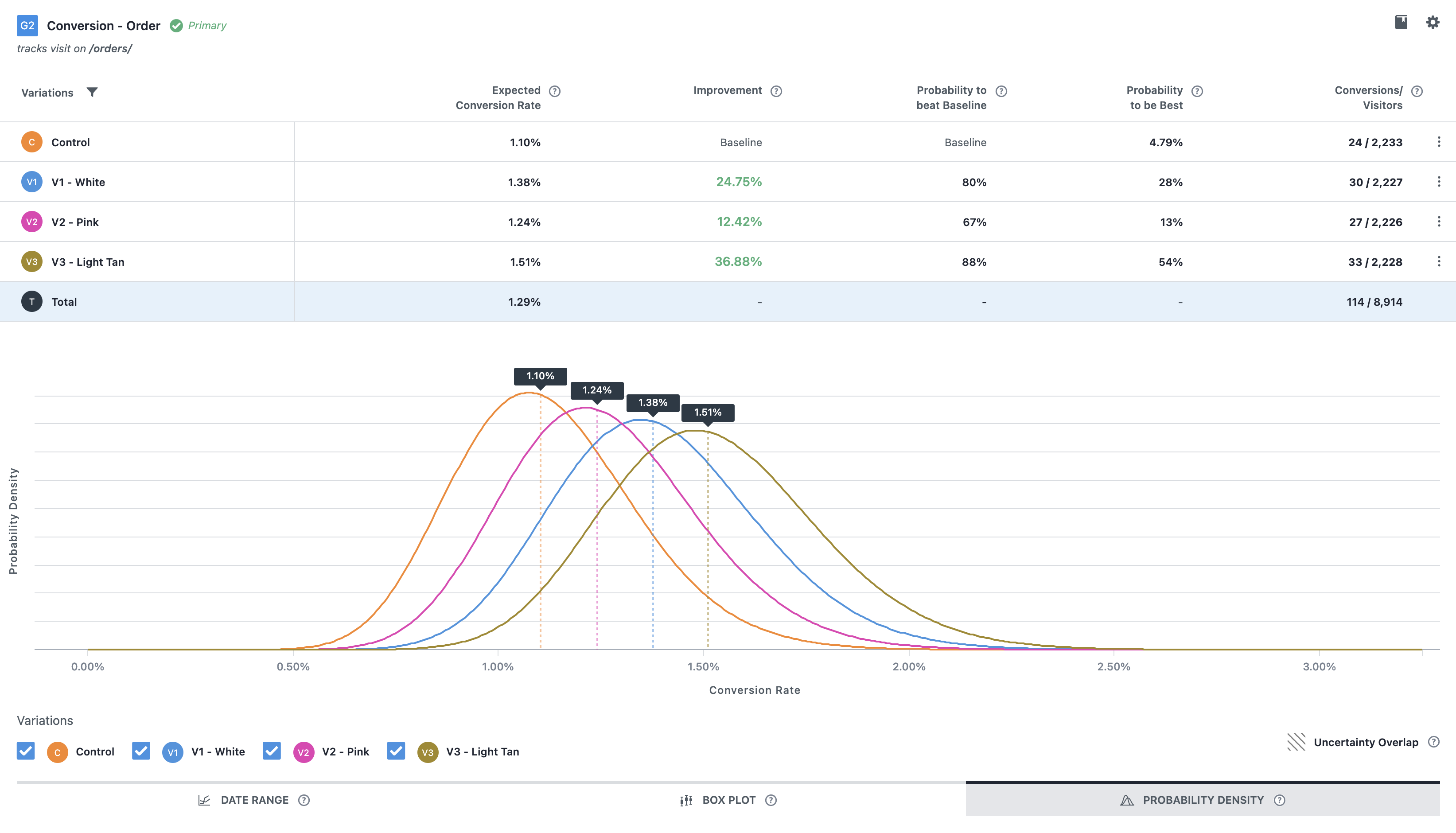Screen dimensions: 1456x833
Task: Click the V1 avatar in table row
Action: coord(32,182)
